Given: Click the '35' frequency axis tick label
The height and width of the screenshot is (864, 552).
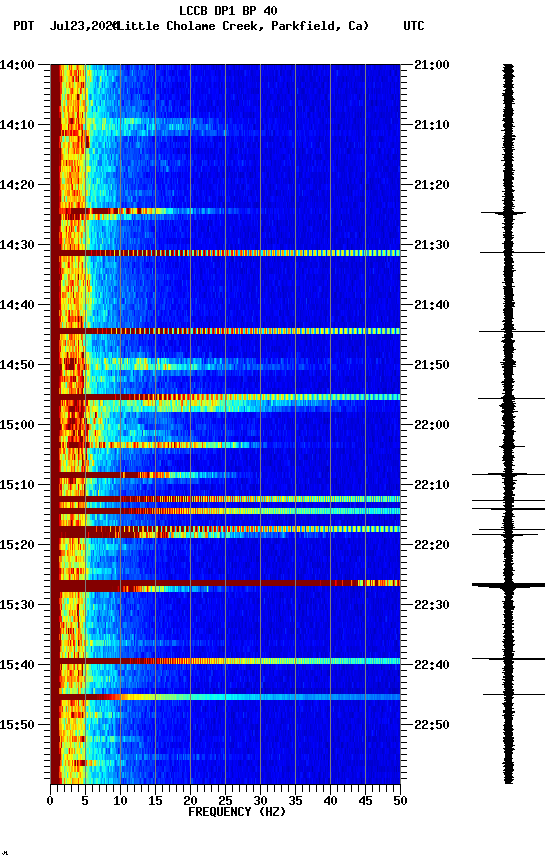Looking at the screenshot, I should [x=295, y=801].
